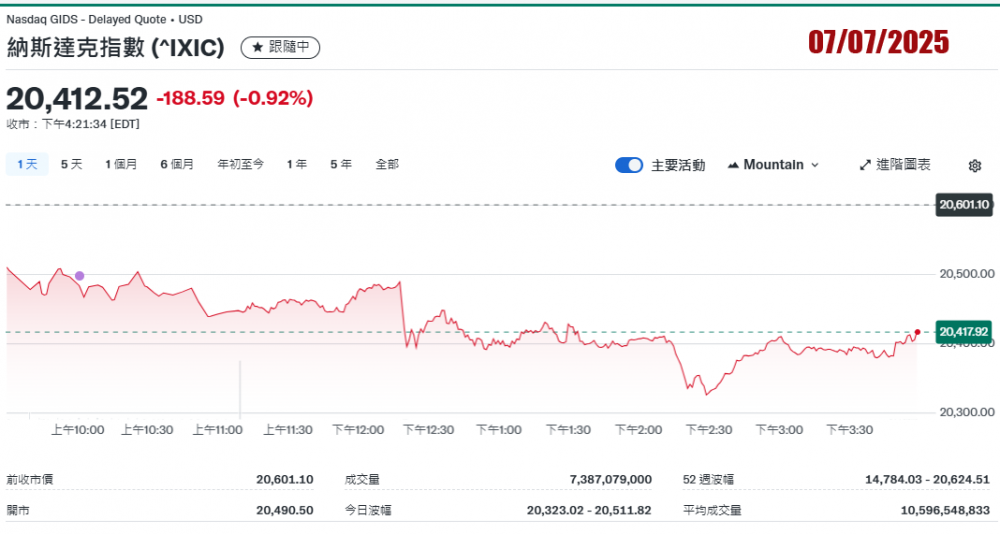Screen dimensions: 1000x534
Task: Select the 5年 time range
Action: point(340,164)
